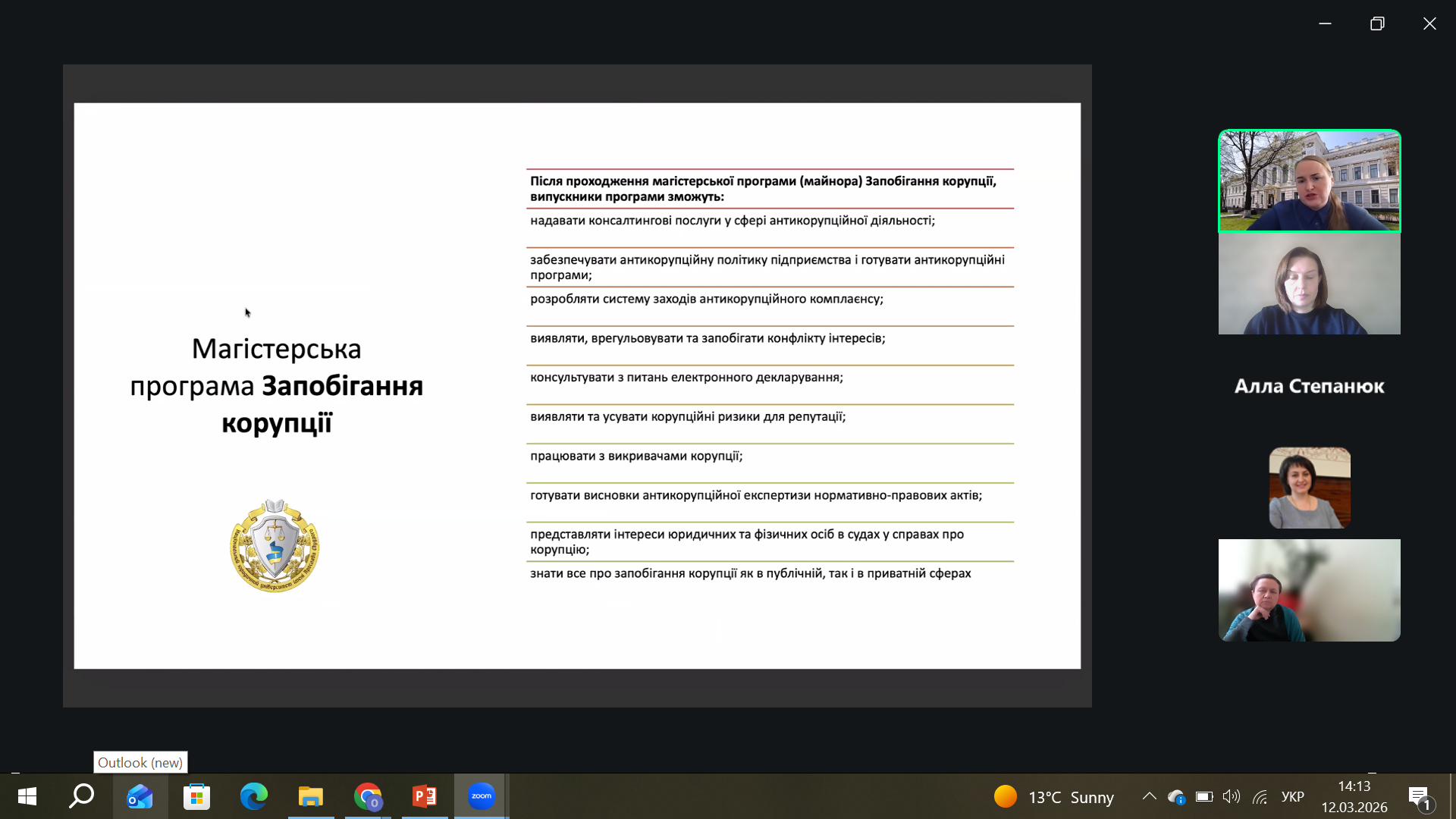Switch to the Google Chrome taskbar icon
The height and width of the screenshot is (819, 1456).
(368, 796)
